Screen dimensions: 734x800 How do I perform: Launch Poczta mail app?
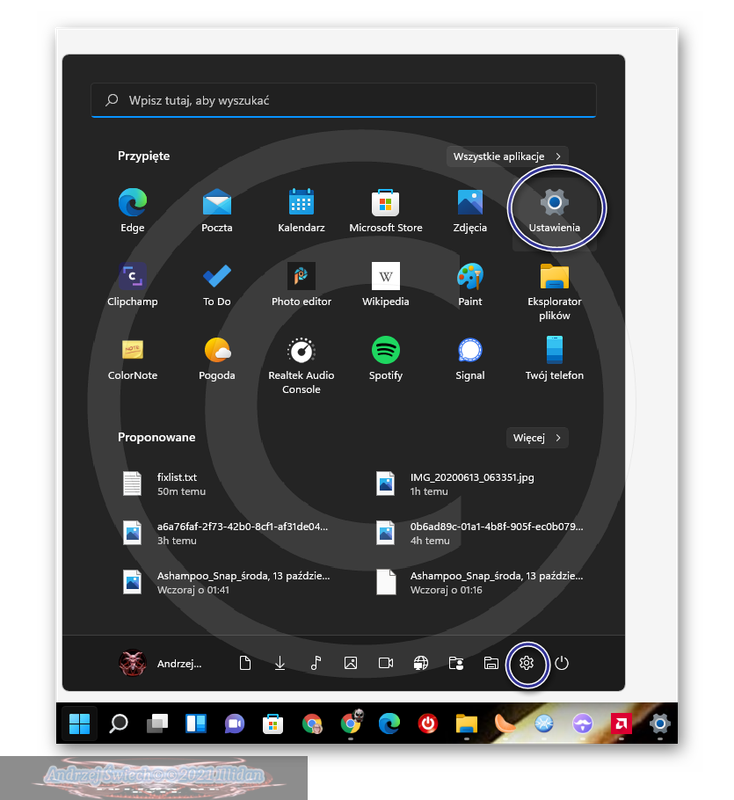click(217, 210)
